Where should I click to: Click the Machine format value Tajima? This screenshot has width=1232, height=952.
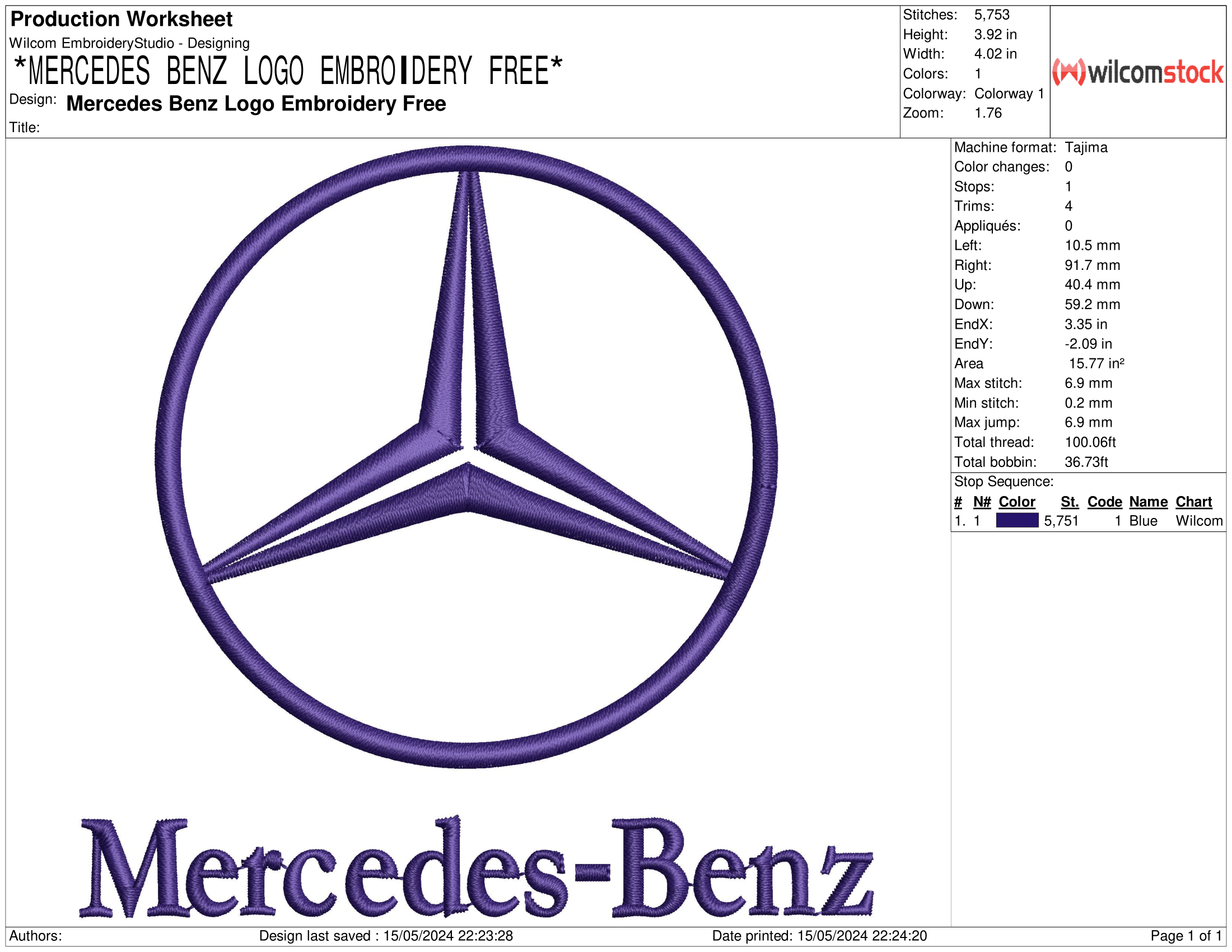click(1086, 147)
